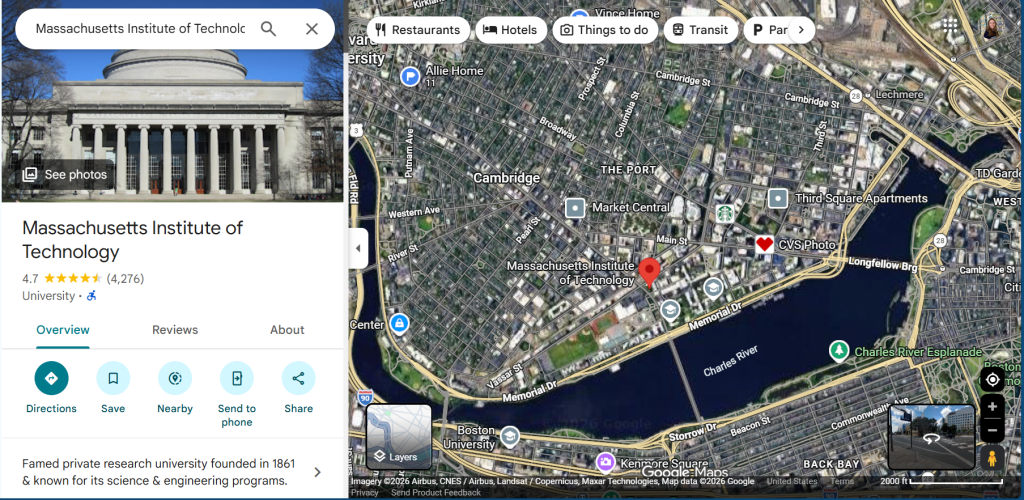Open the Google apps grid icon
Viewport: 1024px width, 500px height.
(950, 26)
